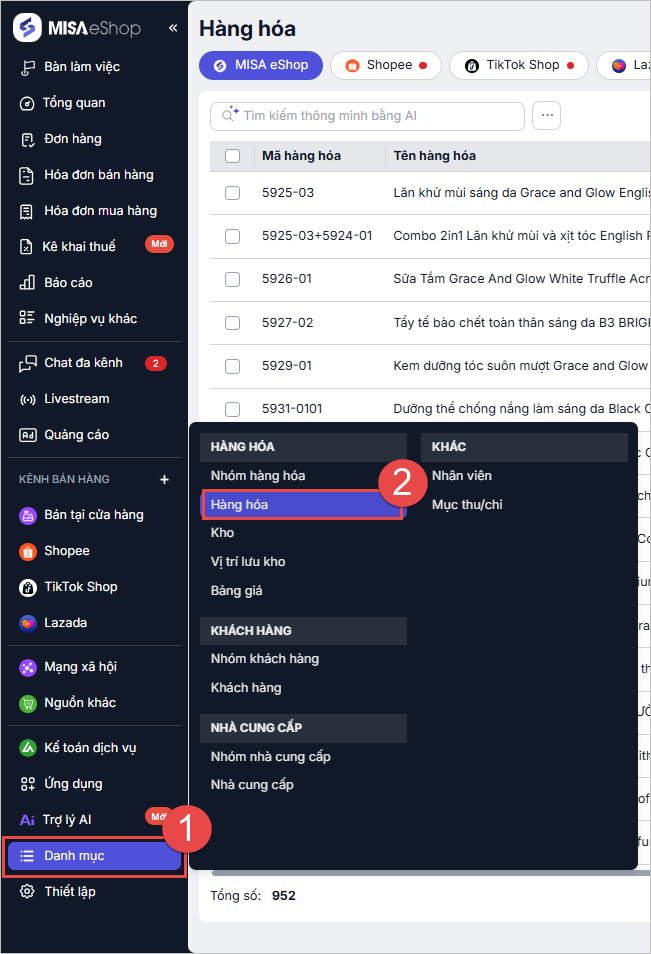Open Shopee channel icon in sidebar
This screenshot has width=651, height=954.
(28, 552)
